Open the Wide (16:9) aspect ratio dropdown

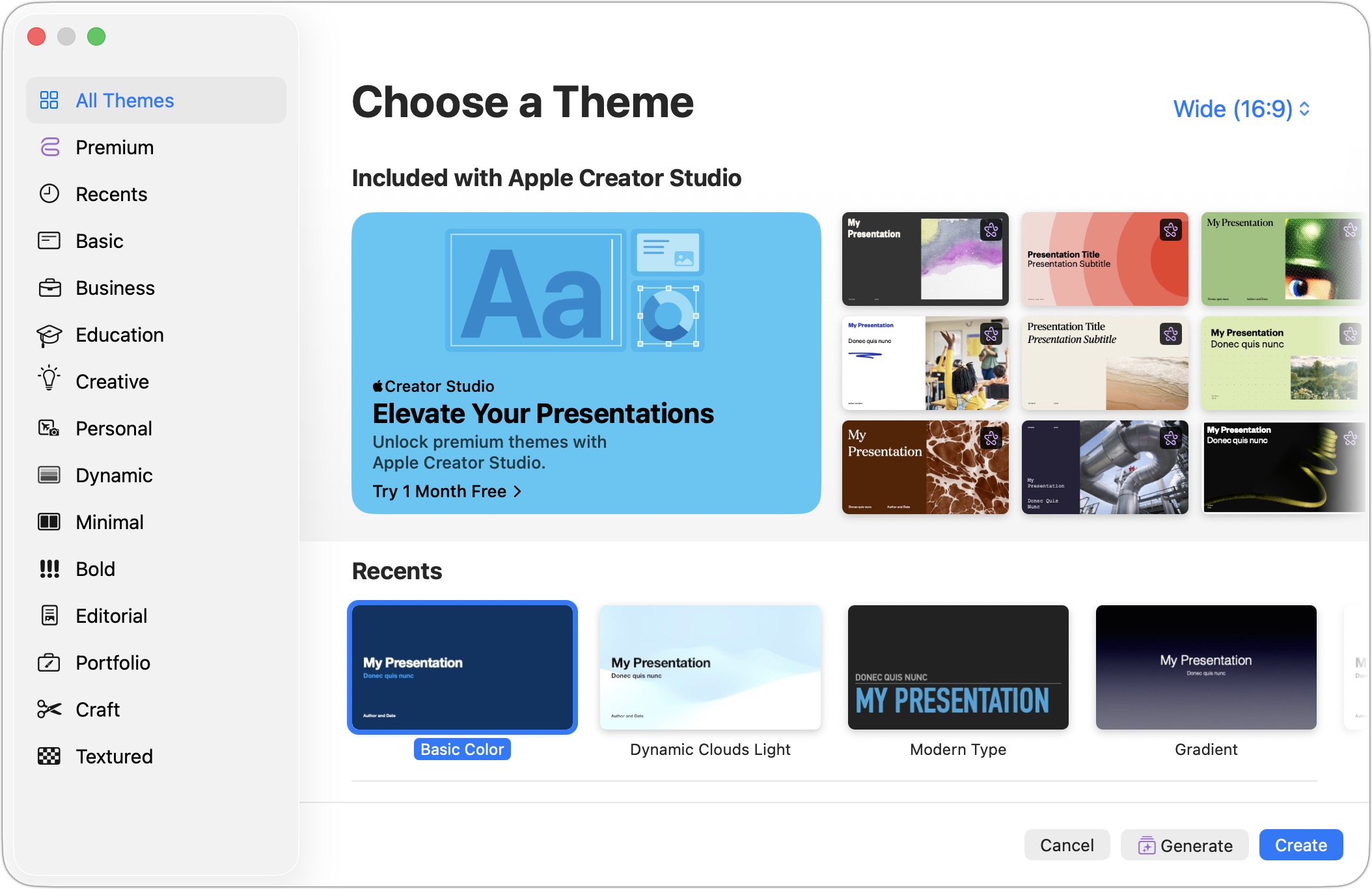(1241, 109)
